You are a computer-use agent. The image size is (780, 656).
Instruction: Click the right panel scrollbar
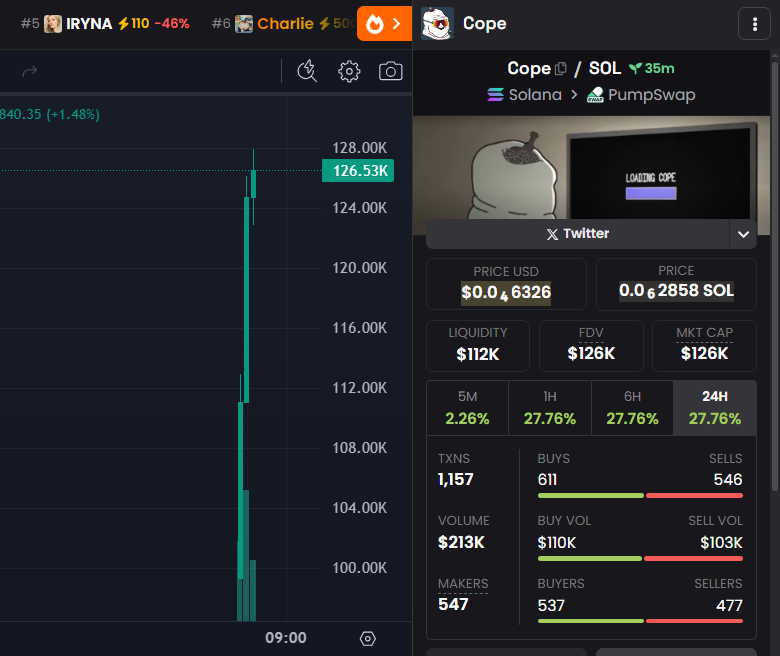tap(775, 276)
